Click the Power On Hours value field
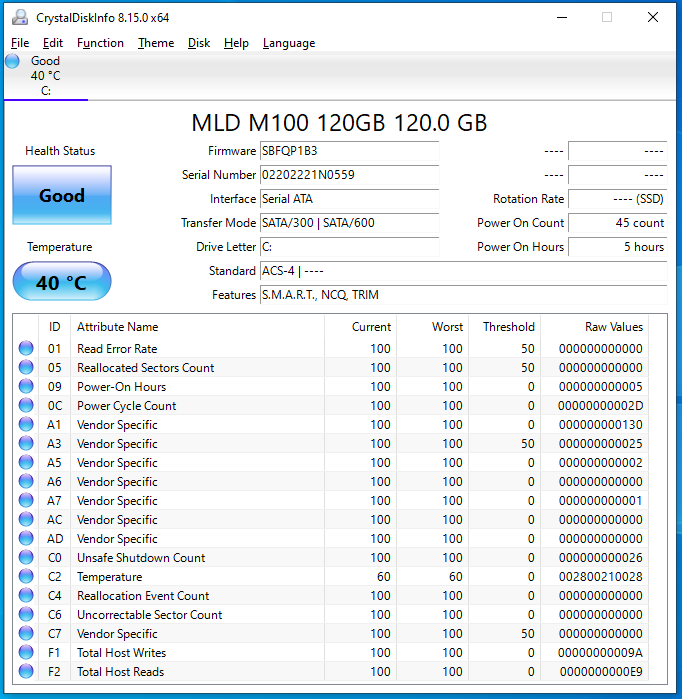Image resolution: width=682 pixels, height=699 pixels. click(618, 247)
